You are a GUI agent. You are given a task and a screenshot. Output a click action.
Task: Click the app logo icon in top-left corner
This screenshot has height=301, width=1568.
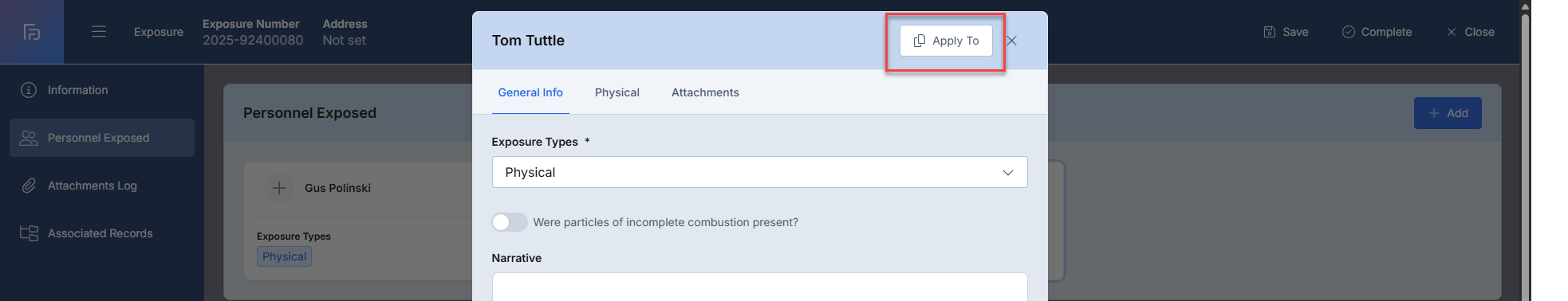[x=32, y=32]
